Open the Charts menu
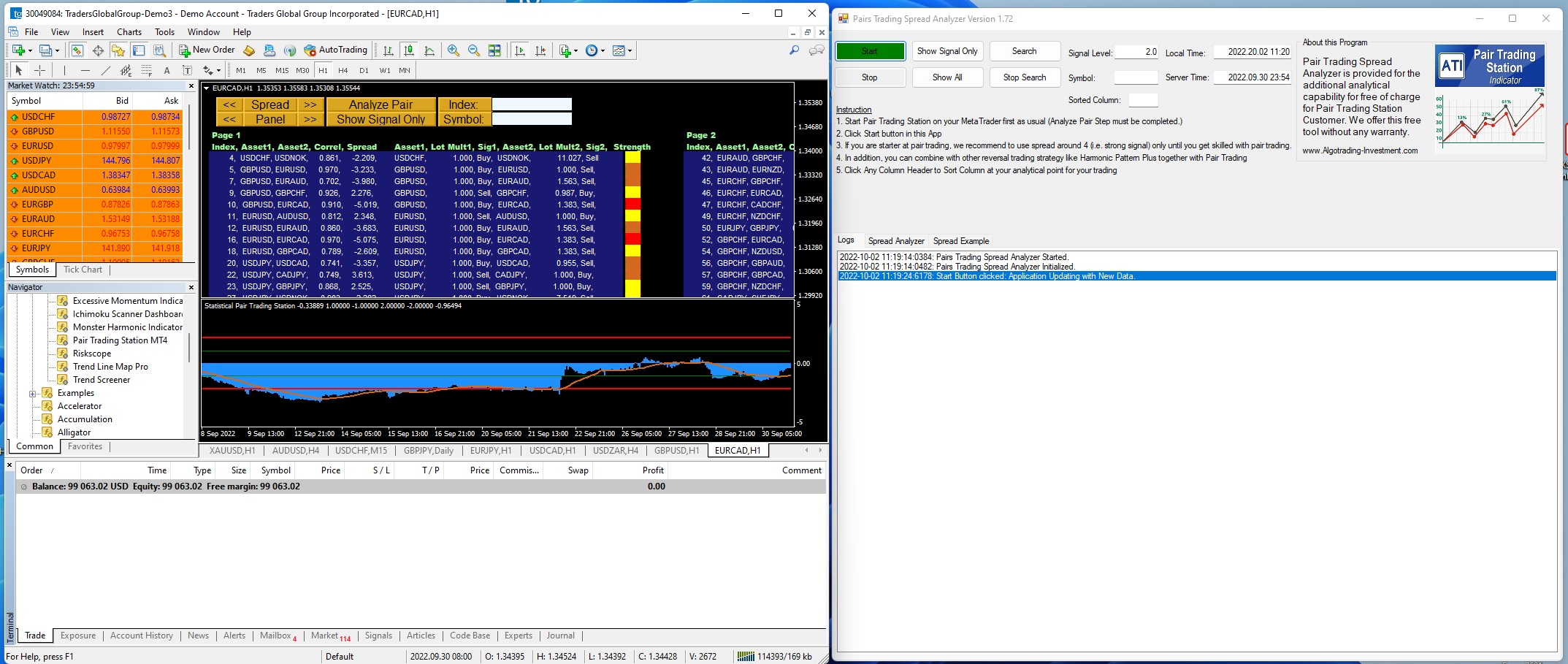Screen dimensions: 1568x664 pyautogui.click(x=129, y=32)
